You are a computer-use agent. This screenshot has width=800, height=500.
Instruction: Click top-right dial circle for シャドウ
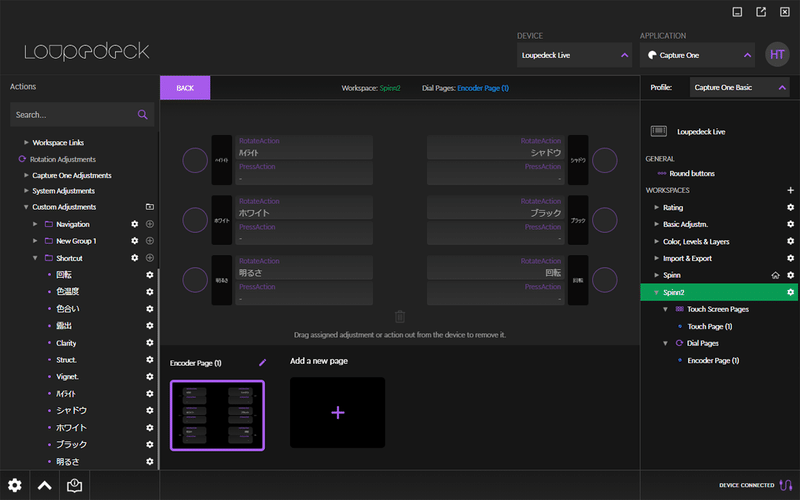click(605, 160)
